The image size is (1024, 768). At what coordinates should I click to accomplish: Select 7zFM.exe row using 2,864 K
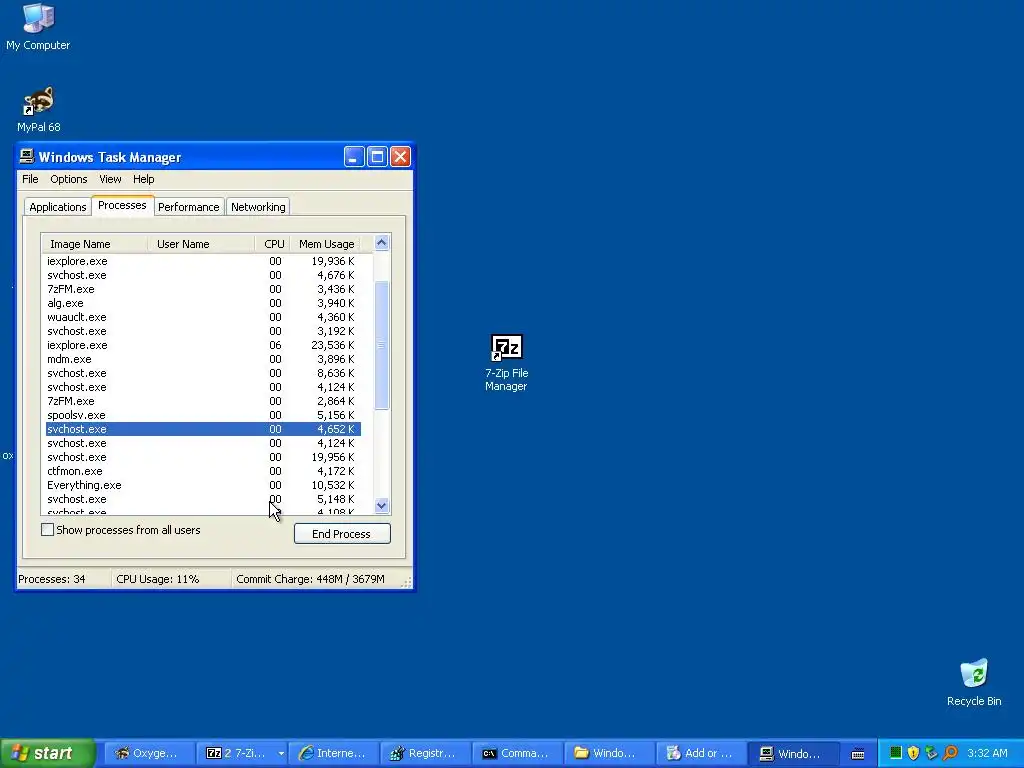(203, 401)
